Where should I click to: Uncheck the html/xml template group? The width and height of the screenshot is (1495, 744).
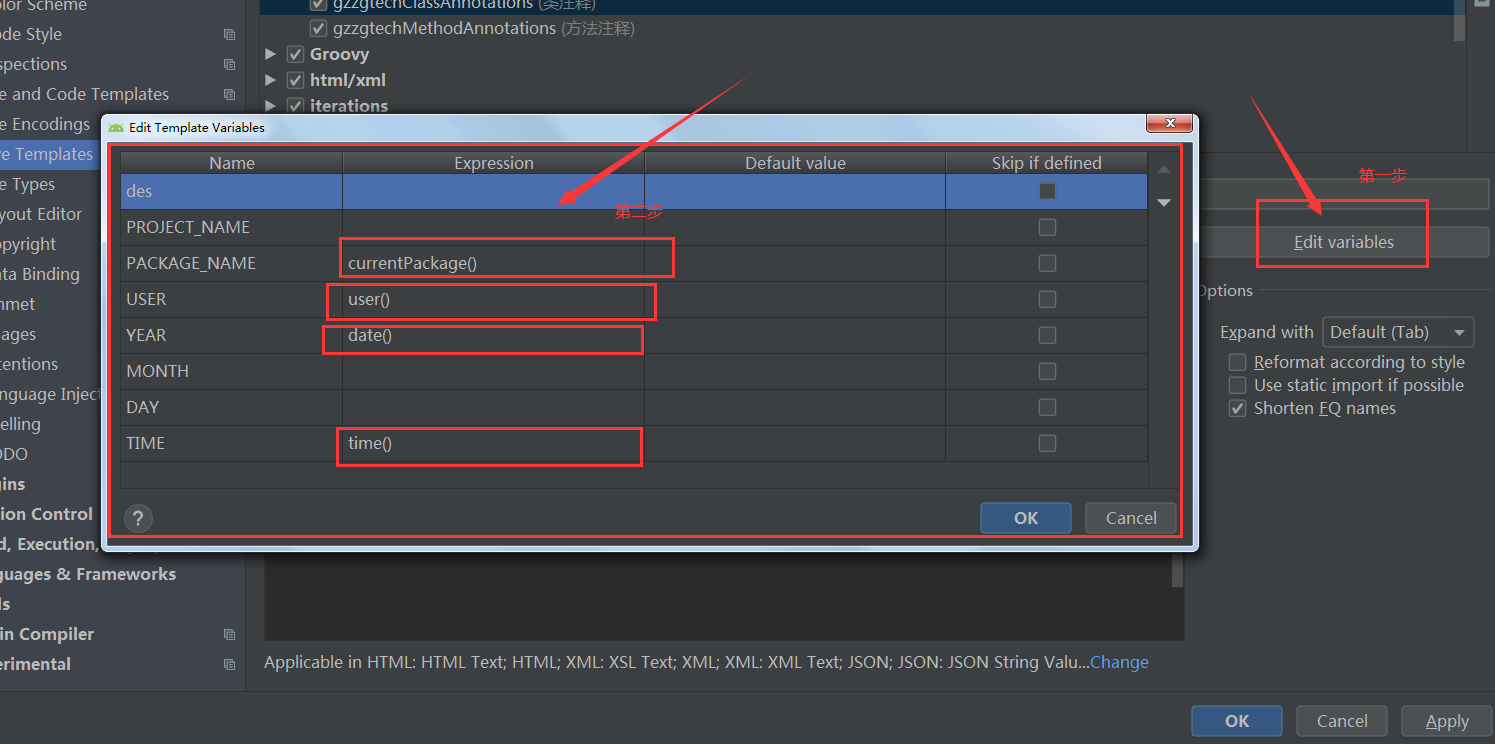[x=295, y=80]
